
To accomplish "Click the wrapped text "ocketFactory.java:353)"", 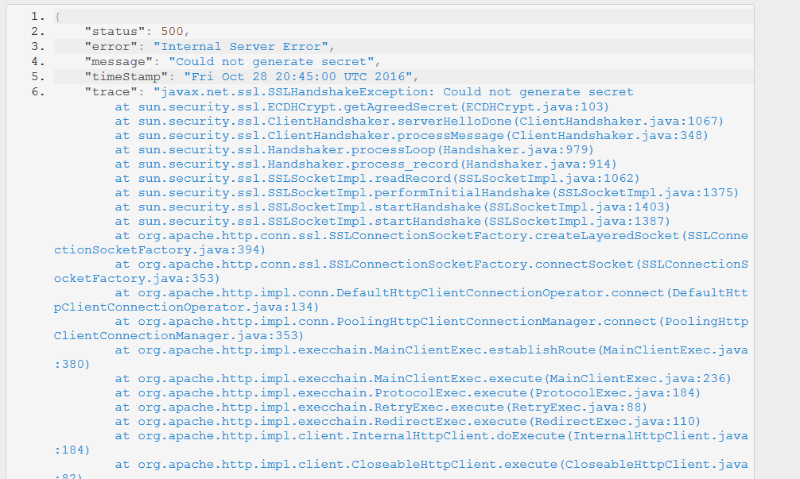I will 137,279.
